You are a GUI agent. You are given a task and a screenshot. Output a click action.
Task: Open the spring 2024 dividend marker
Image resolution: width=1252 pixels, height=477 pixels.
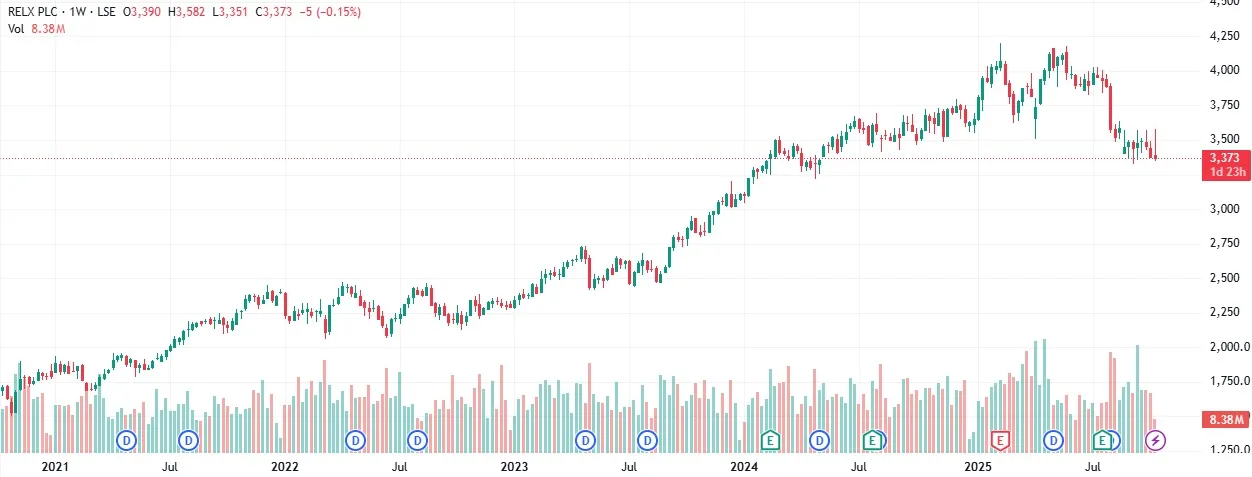(819, 439)
